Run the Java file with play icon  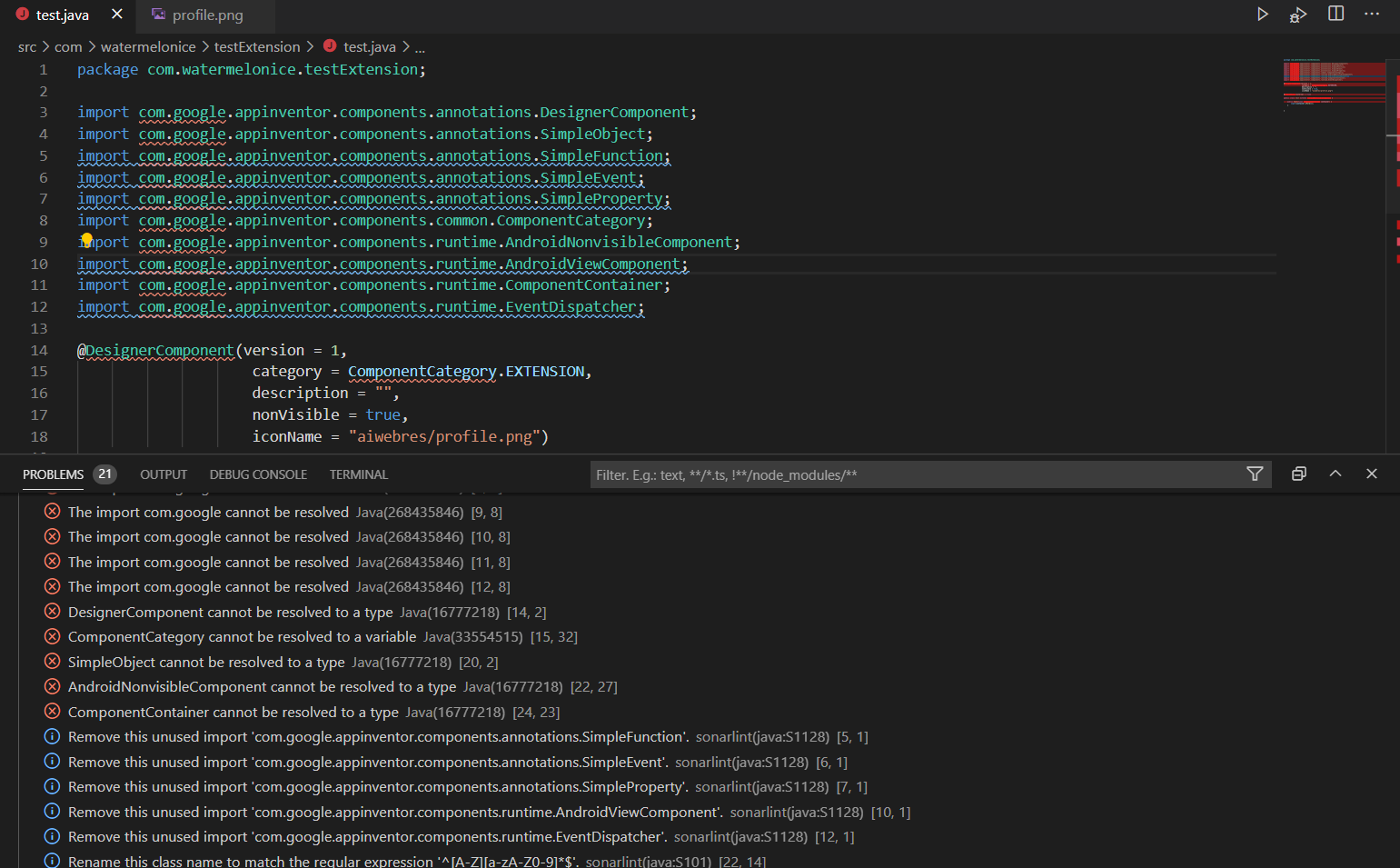1262,14
